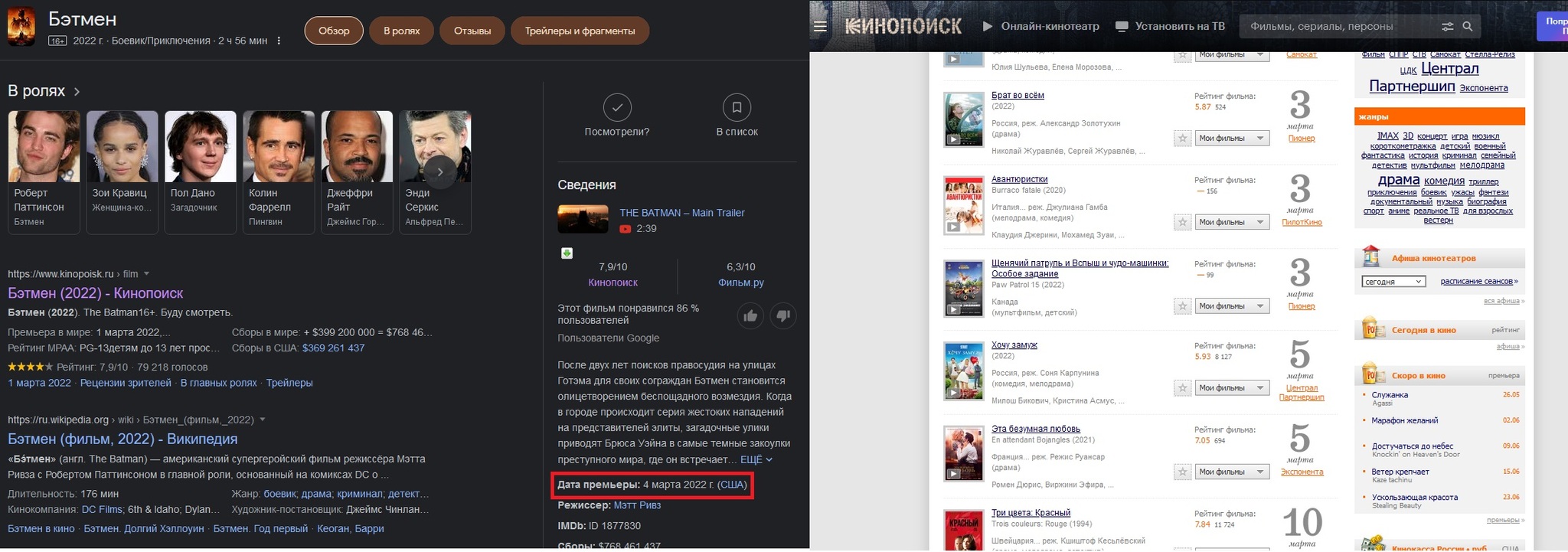Star the film Щенячий патруль

[x=1183, y=306]
